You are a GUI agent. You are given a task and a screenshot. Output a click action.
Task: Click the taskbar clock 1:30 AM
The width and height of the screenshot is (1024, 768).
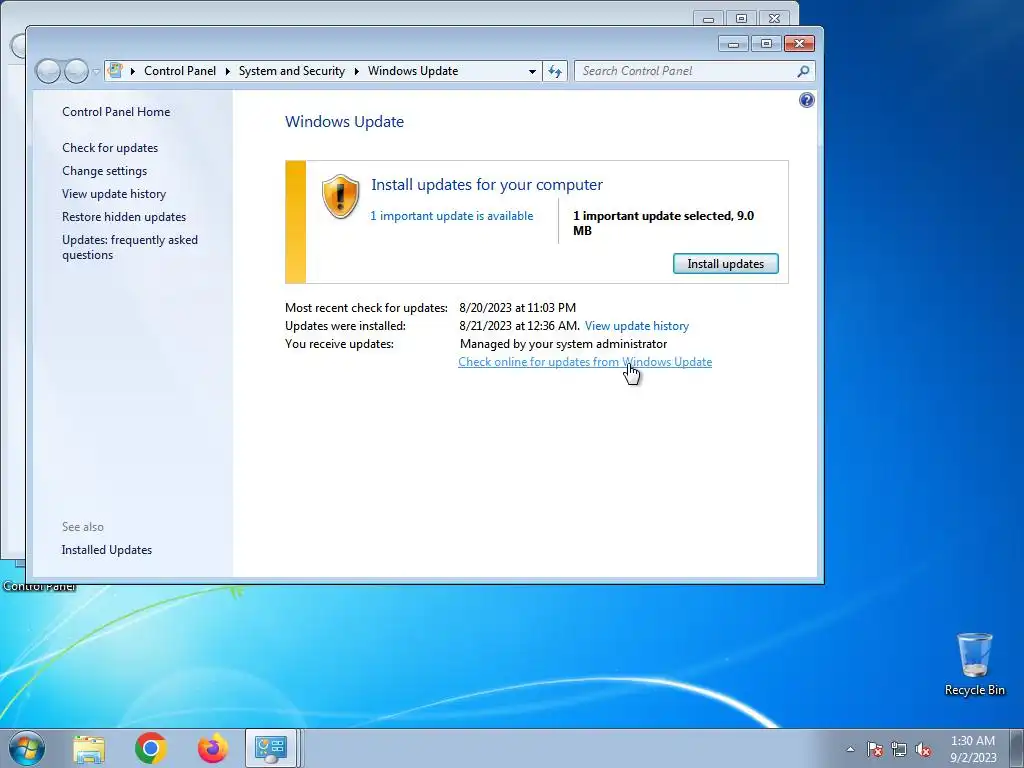[x=973, y=749]
